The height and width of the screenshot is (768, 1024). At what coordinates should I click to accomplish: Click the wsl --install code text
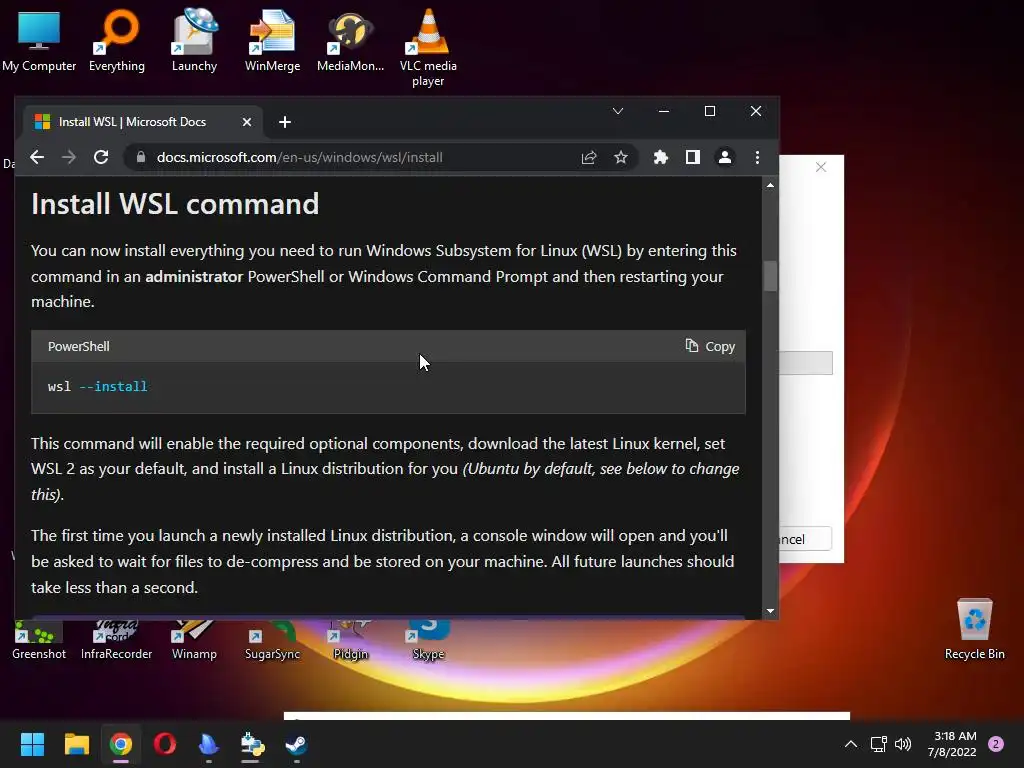[x=97, y=387]
